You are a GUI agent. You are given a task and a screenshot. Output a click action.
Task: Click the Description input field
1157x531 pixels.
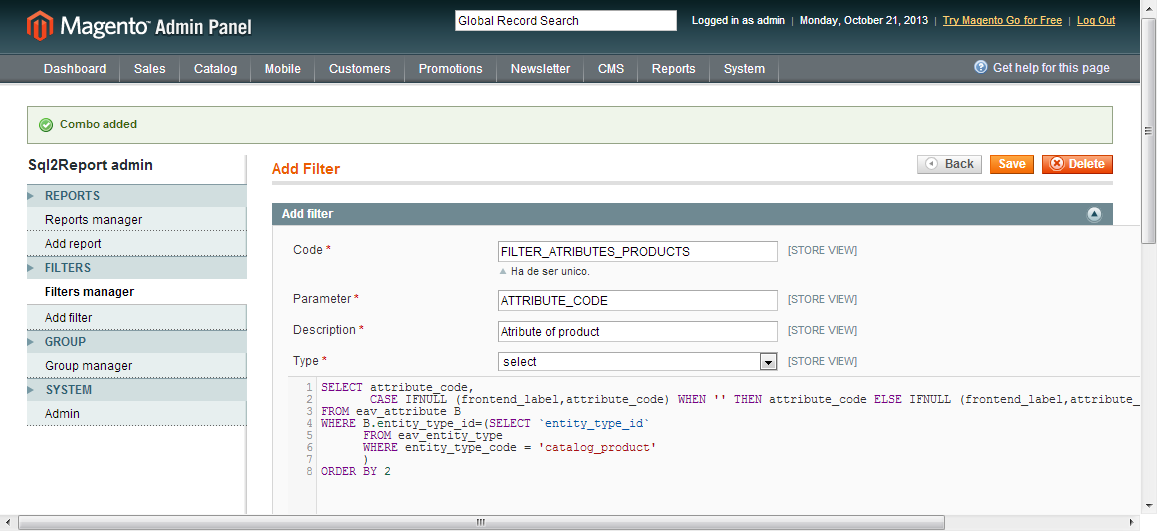pos(638,331)
